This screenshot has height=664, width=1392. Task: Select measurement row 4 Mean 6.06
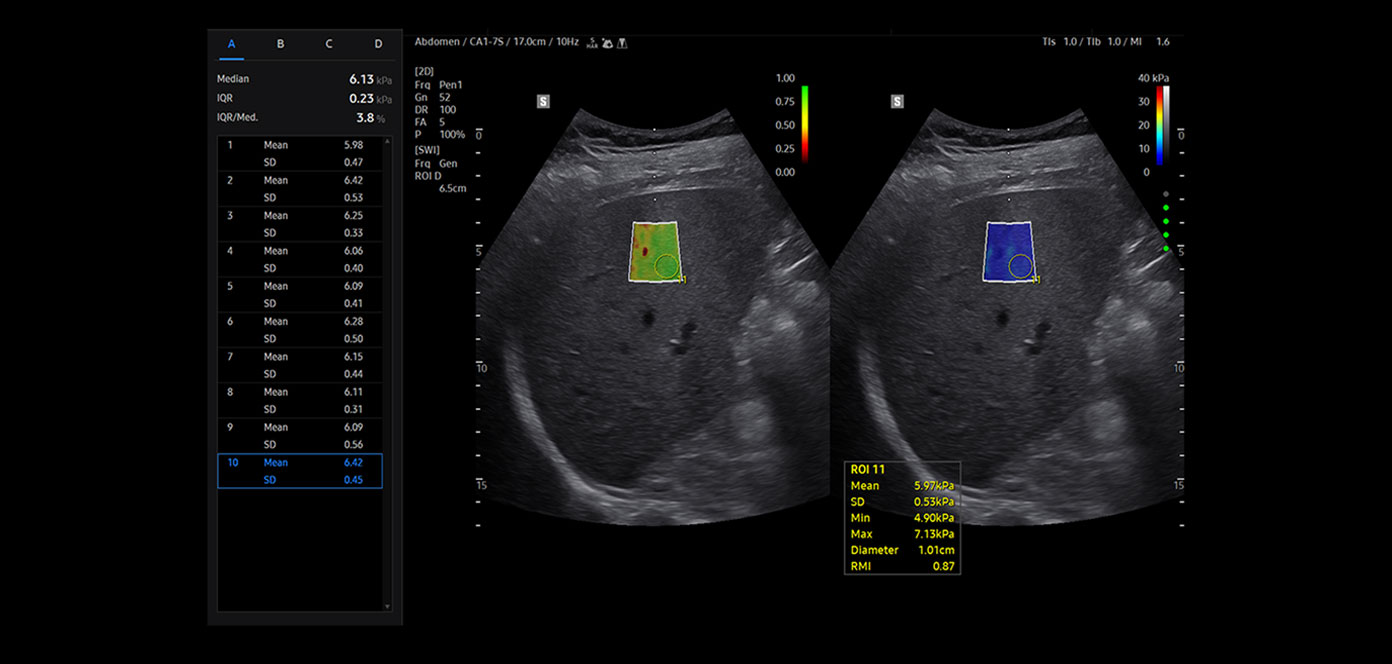coord(300,259)
